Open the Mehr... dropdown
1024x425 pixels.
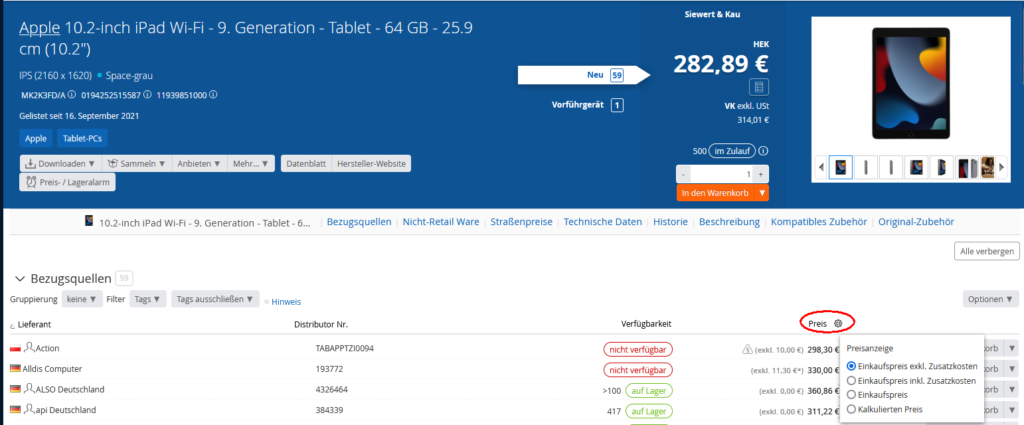pos(251,163)
